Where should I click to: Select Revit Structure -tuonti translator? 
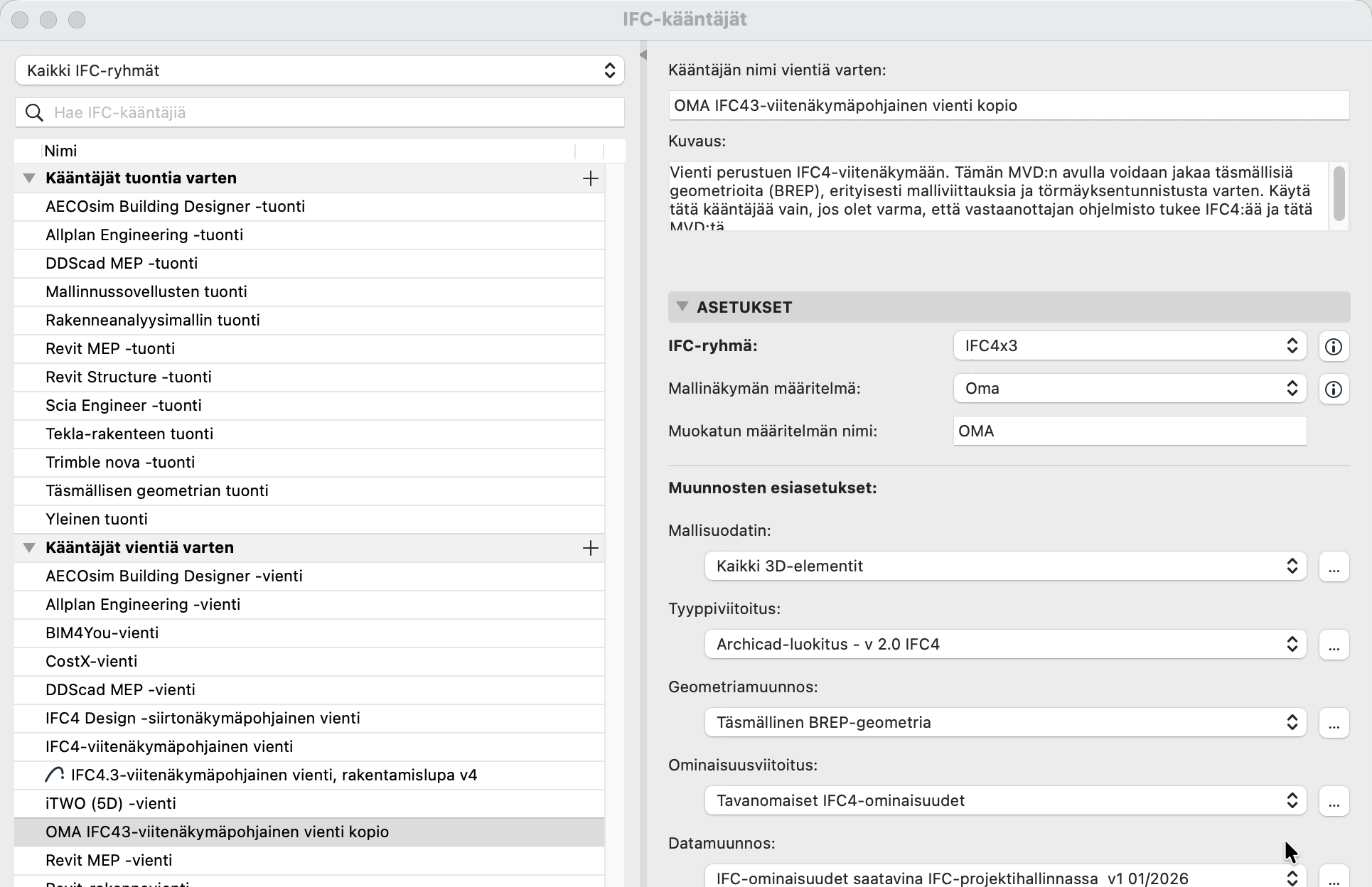coord(309,377)
